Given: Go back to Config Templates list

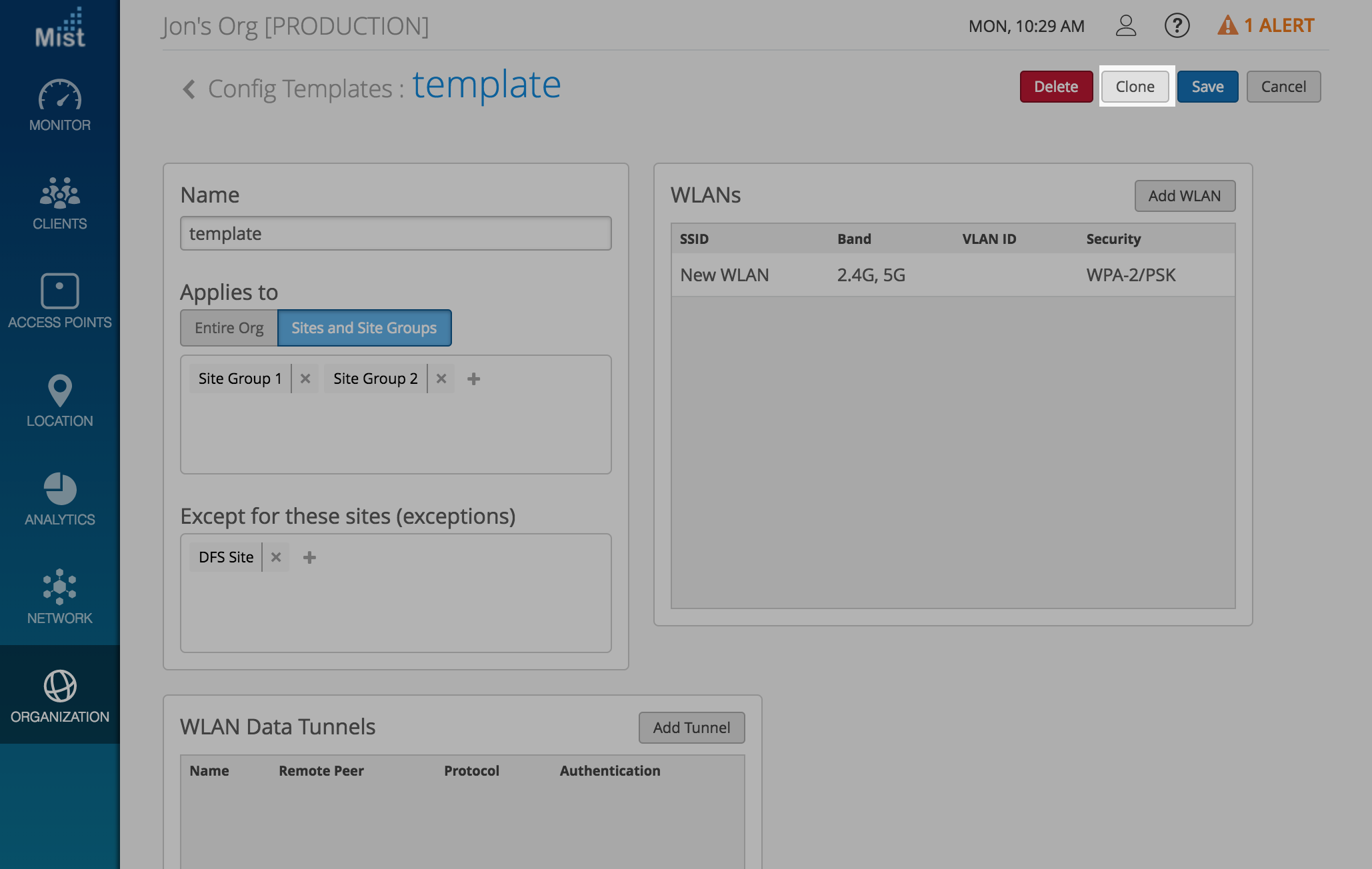Looking at the screenshot, I should point(189,89).
